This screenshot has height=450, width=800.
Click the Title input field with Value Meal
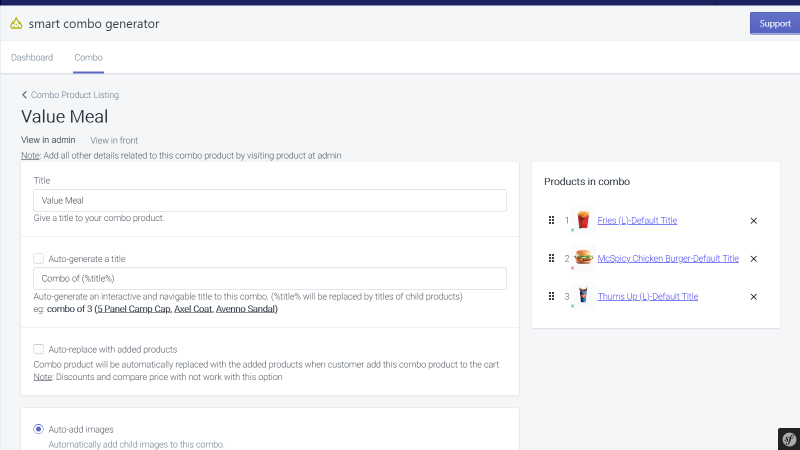[270, 201]
